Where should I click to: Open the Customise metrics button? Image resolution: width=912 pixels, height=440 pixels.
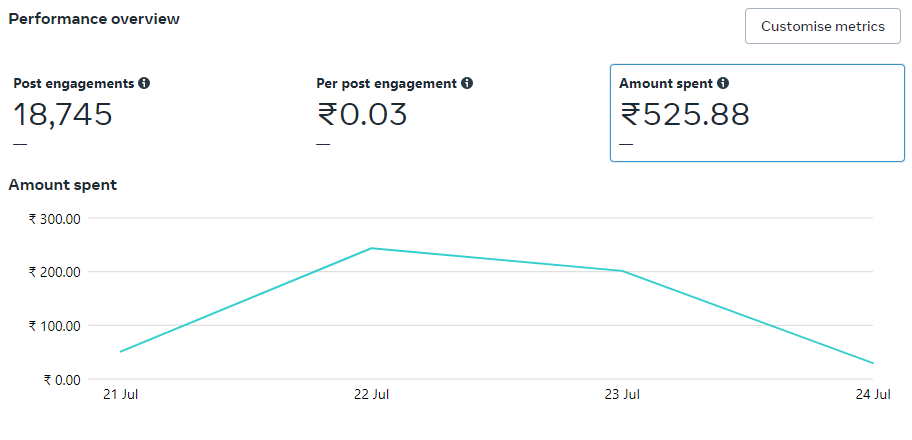[822, 26]
